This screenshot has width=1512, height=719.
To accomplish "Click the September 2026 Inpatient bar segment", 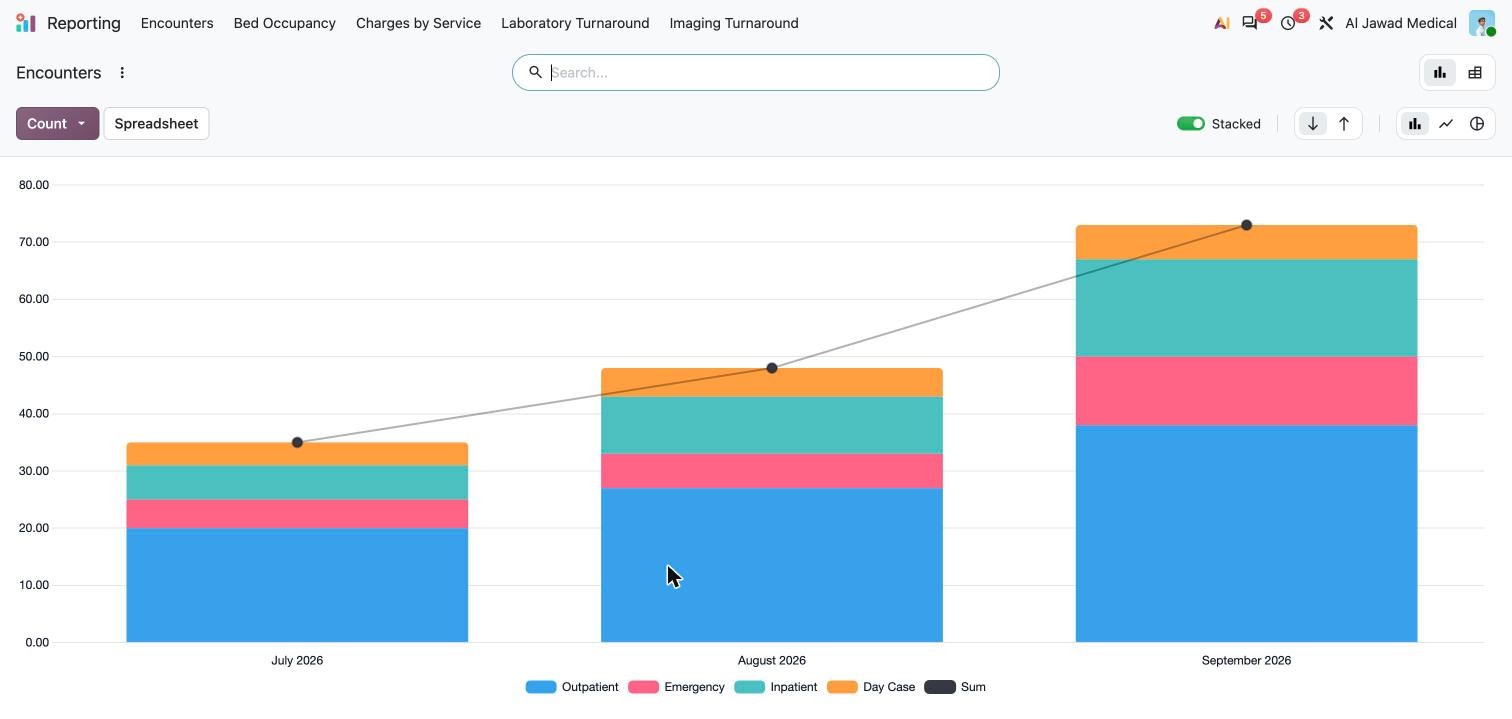I will click(1246, 308).
